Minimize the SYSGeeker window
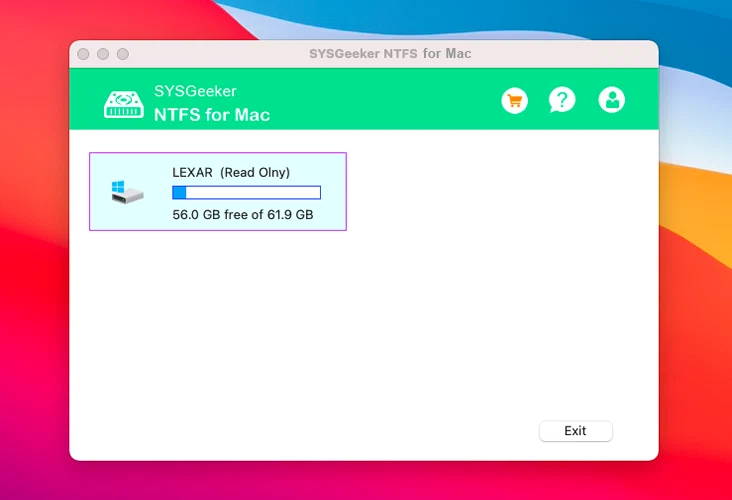 click(103, 54)
